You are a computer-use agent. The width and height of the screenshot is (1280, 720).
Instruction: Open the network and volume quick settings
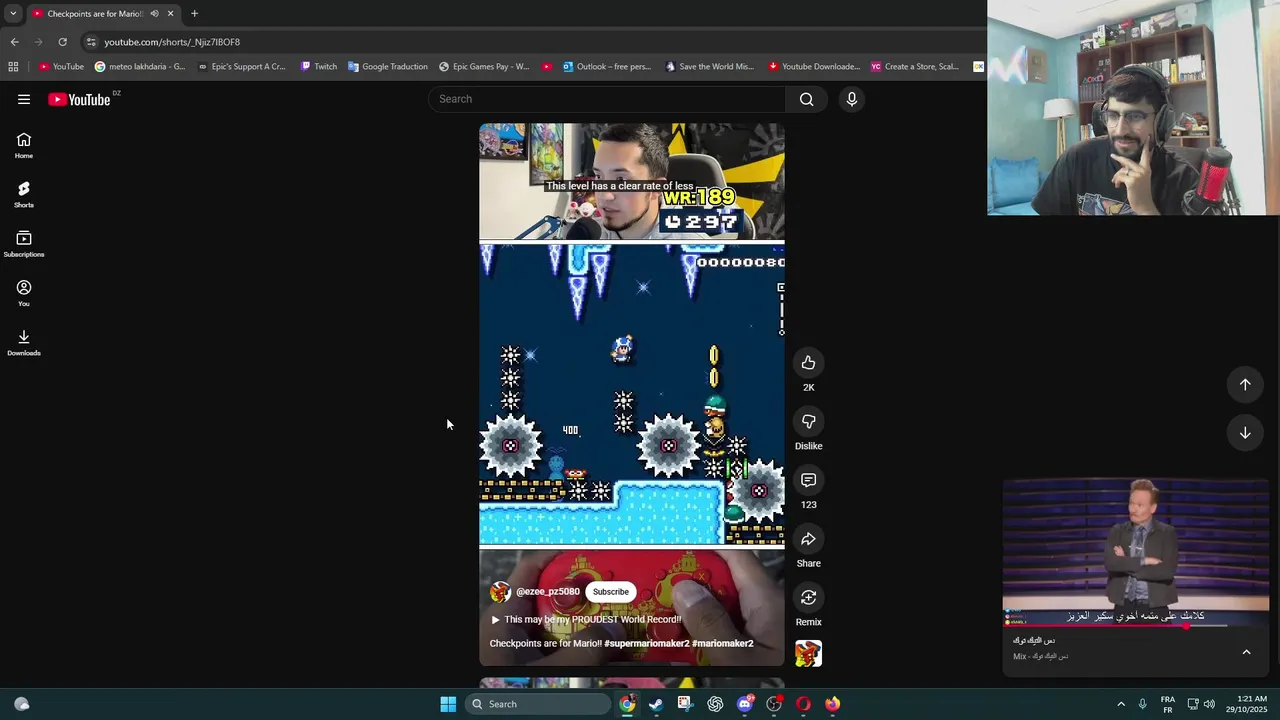click(1201, 704)
